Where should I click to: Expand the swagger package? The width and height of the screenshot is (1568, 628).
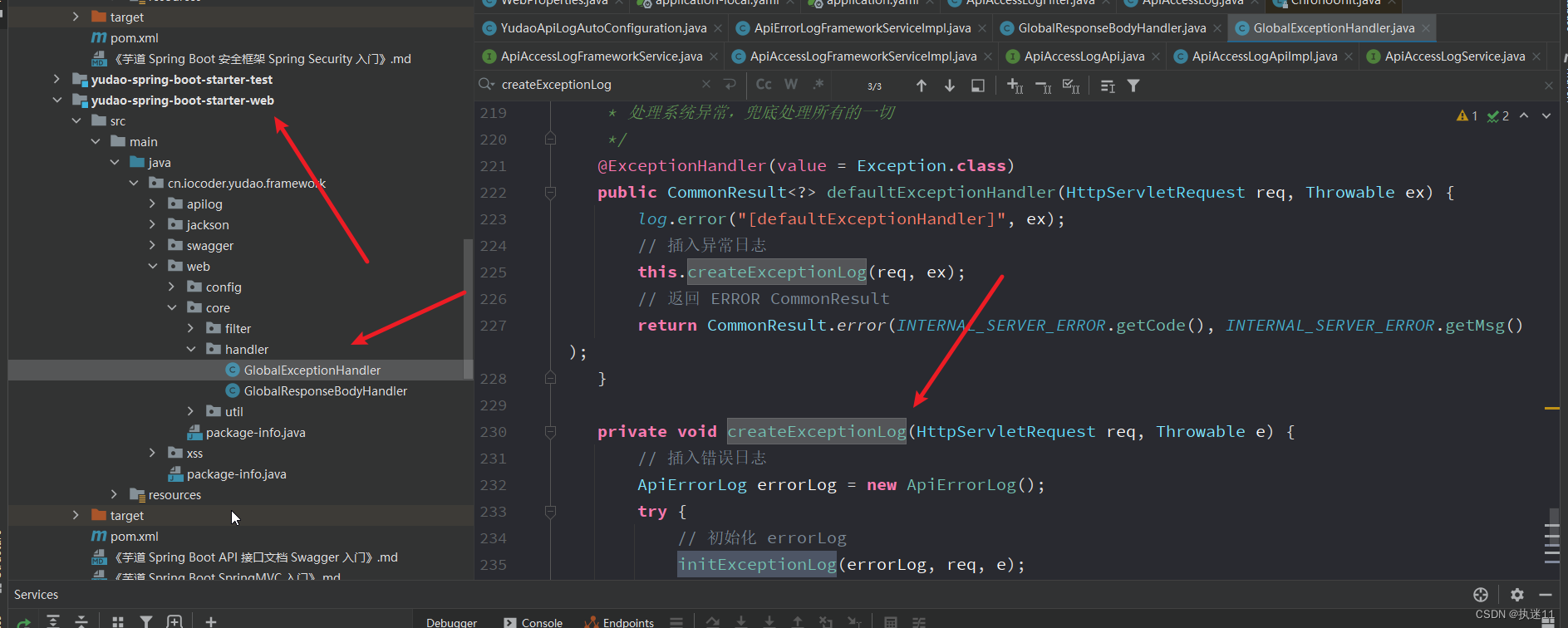pos(152,246)
